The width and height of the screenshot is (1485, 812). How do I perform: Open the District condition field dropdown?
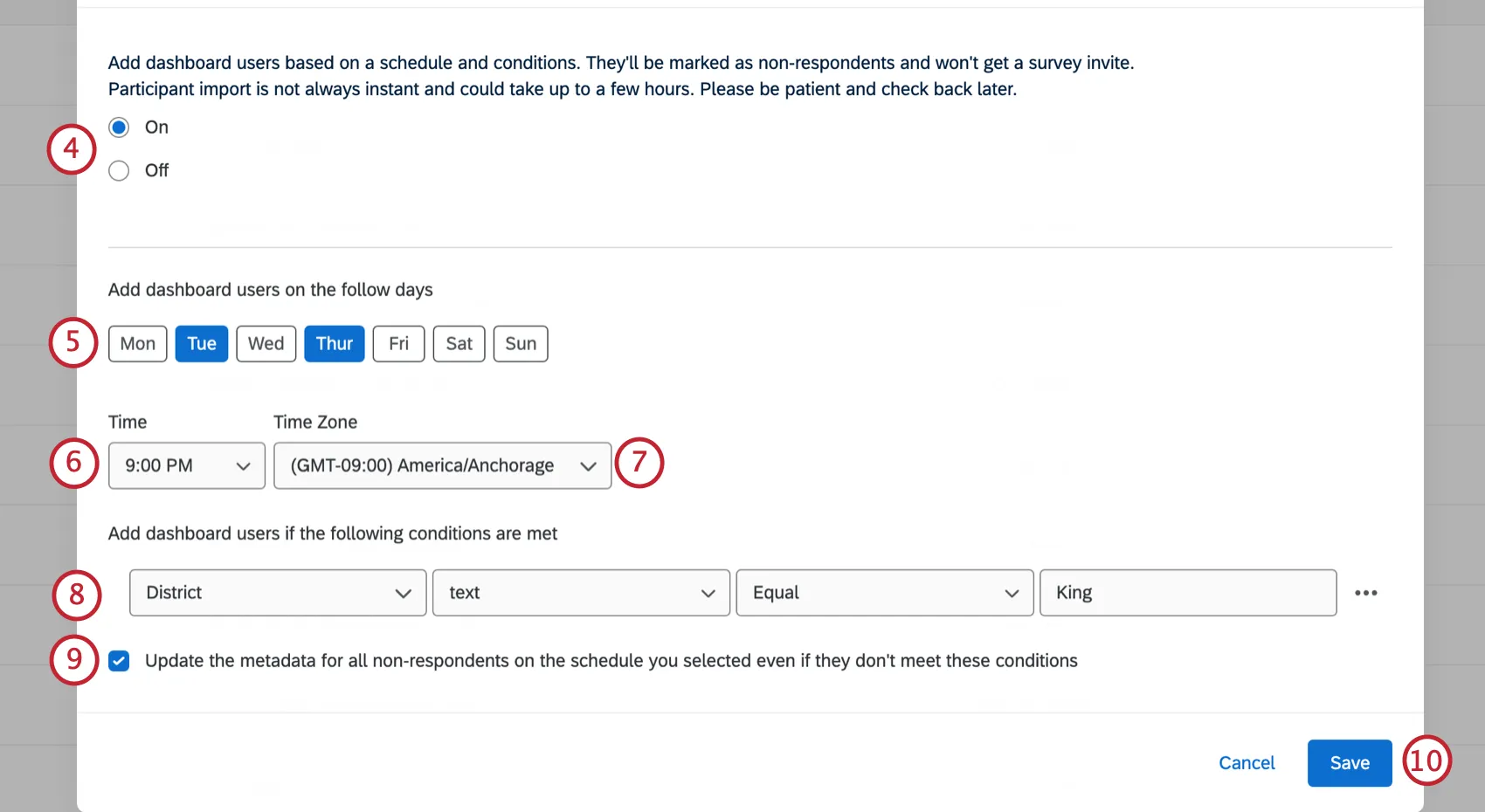tap(277, 593)
